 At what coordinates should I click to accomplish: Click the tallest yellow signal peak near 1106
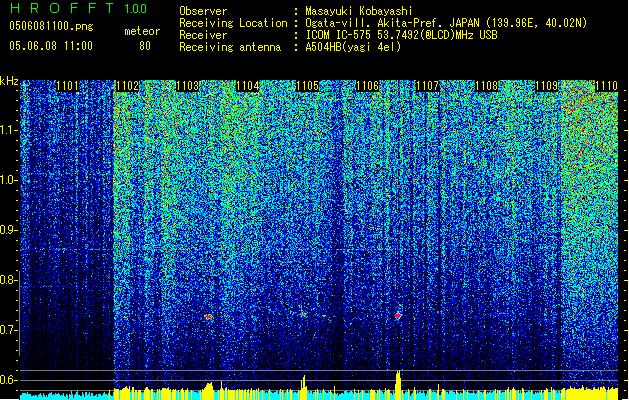(398, 384)
